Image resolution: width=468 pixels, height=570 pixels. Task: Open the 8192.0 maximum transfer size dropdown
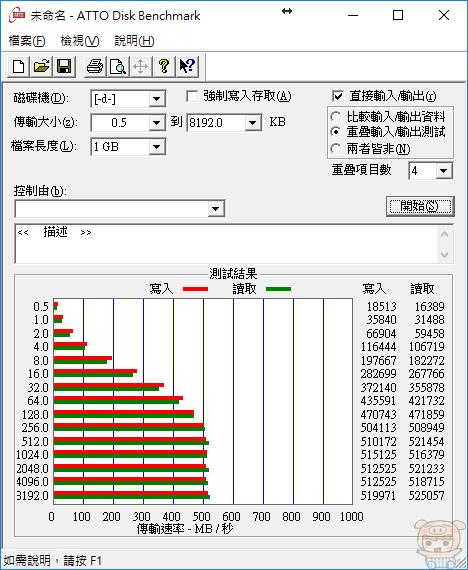tap(252, 123)
